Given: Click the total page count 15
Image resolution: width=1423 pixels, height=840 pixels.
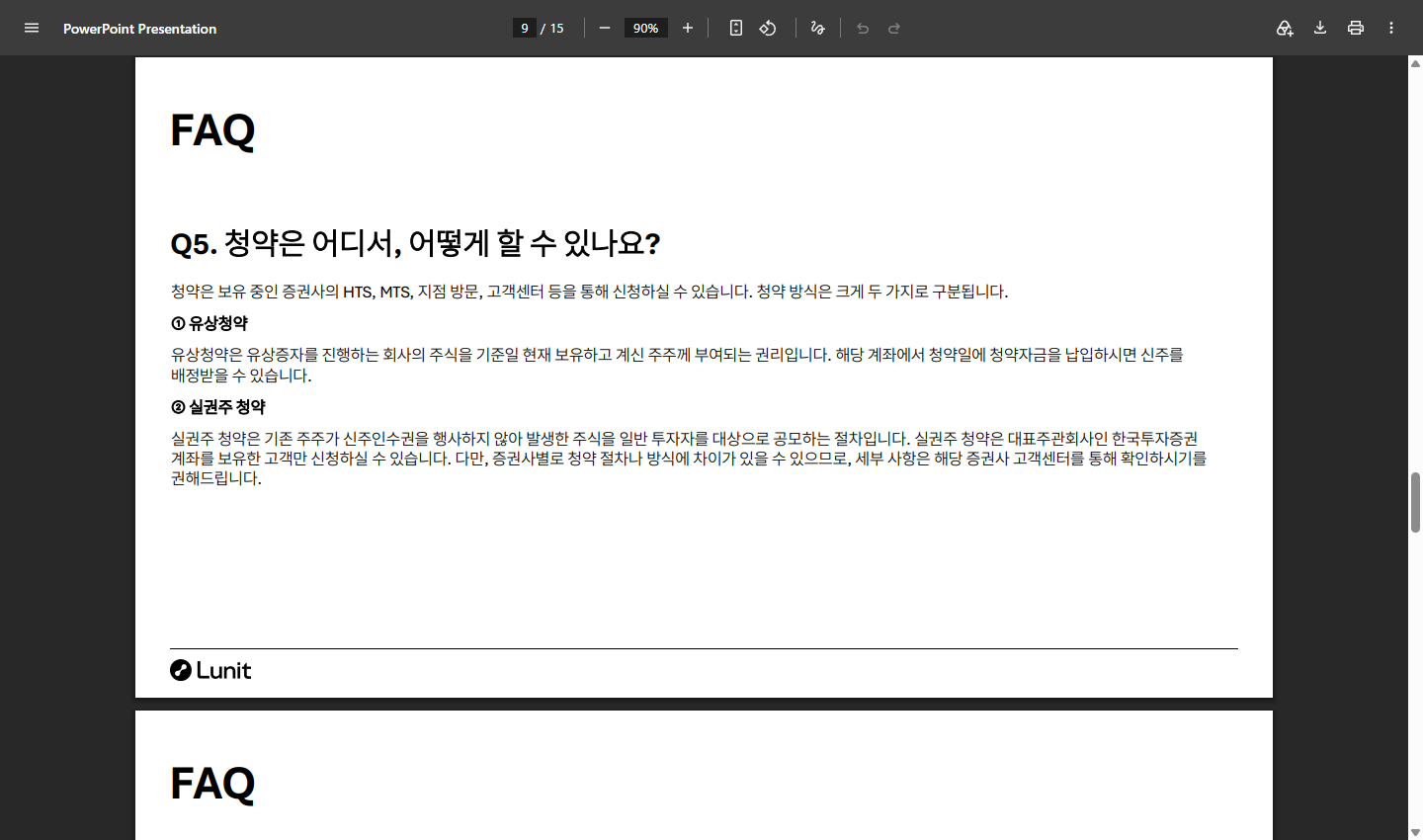Looking at the screenshot, I should (x=557, y=29).
